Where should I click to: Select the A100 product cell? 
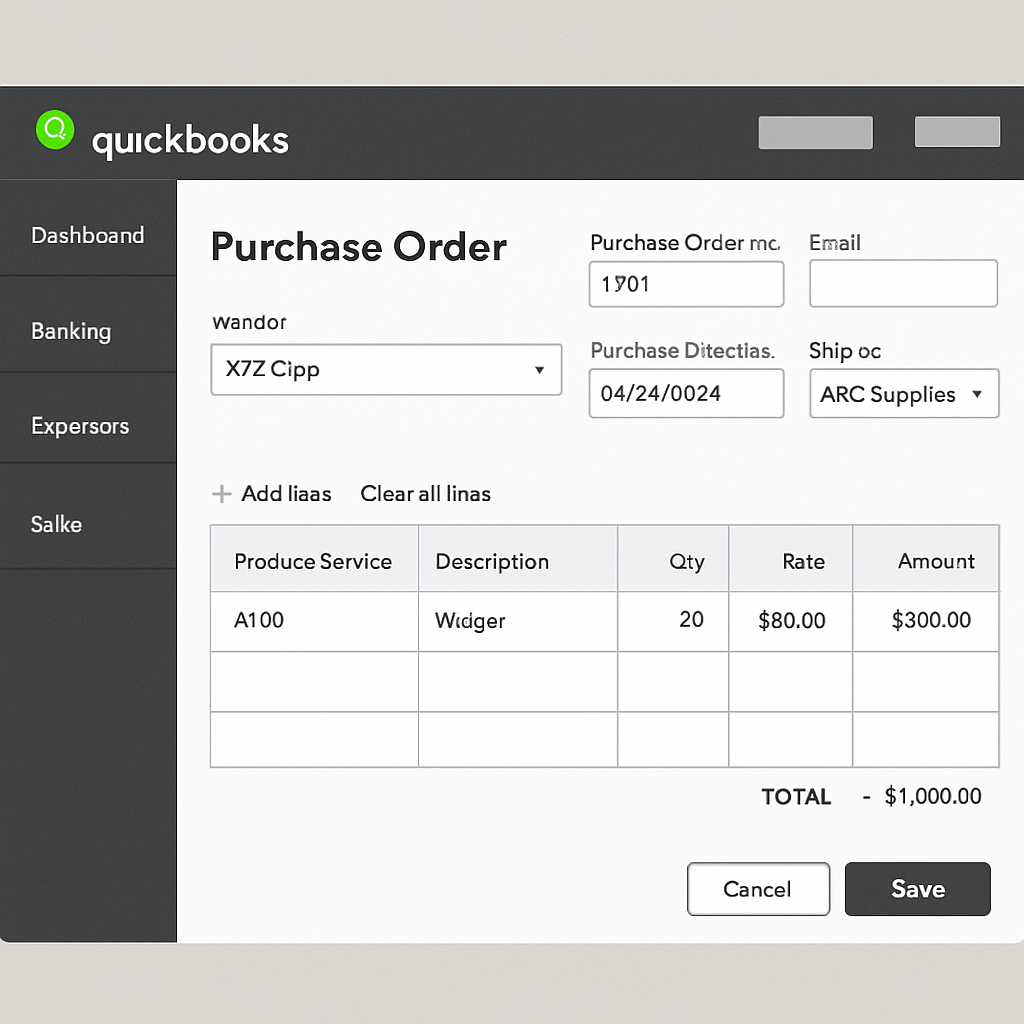314,621
